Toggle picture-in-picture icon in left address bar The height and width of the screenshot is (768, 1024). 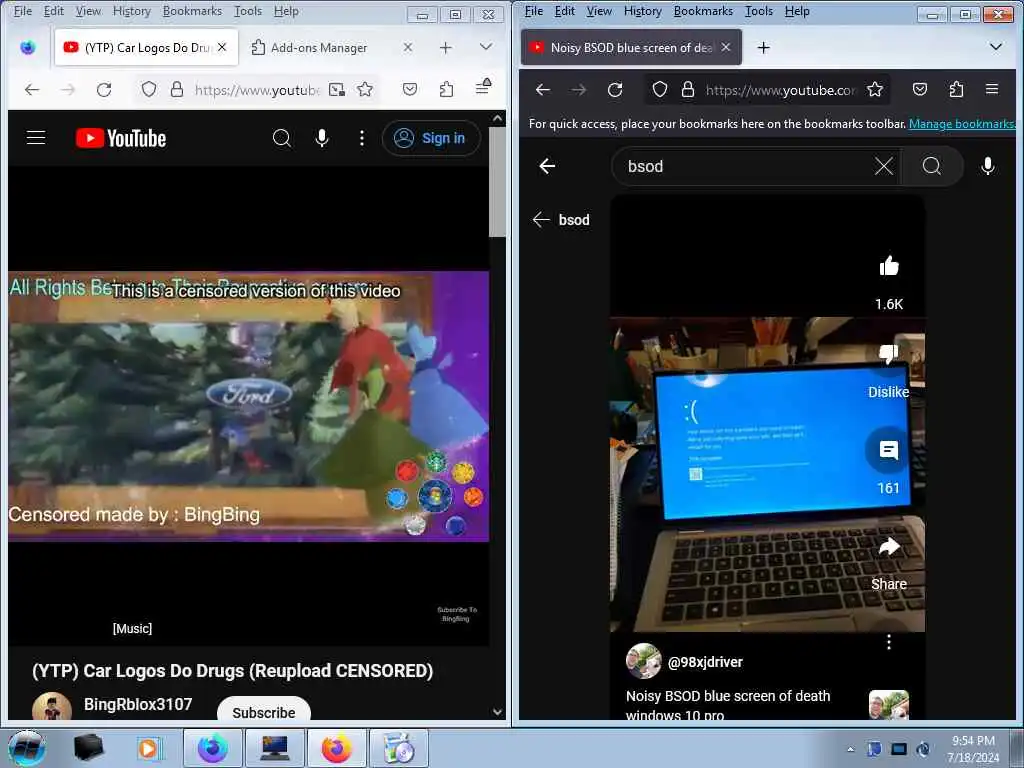click(x=336, y=89)
